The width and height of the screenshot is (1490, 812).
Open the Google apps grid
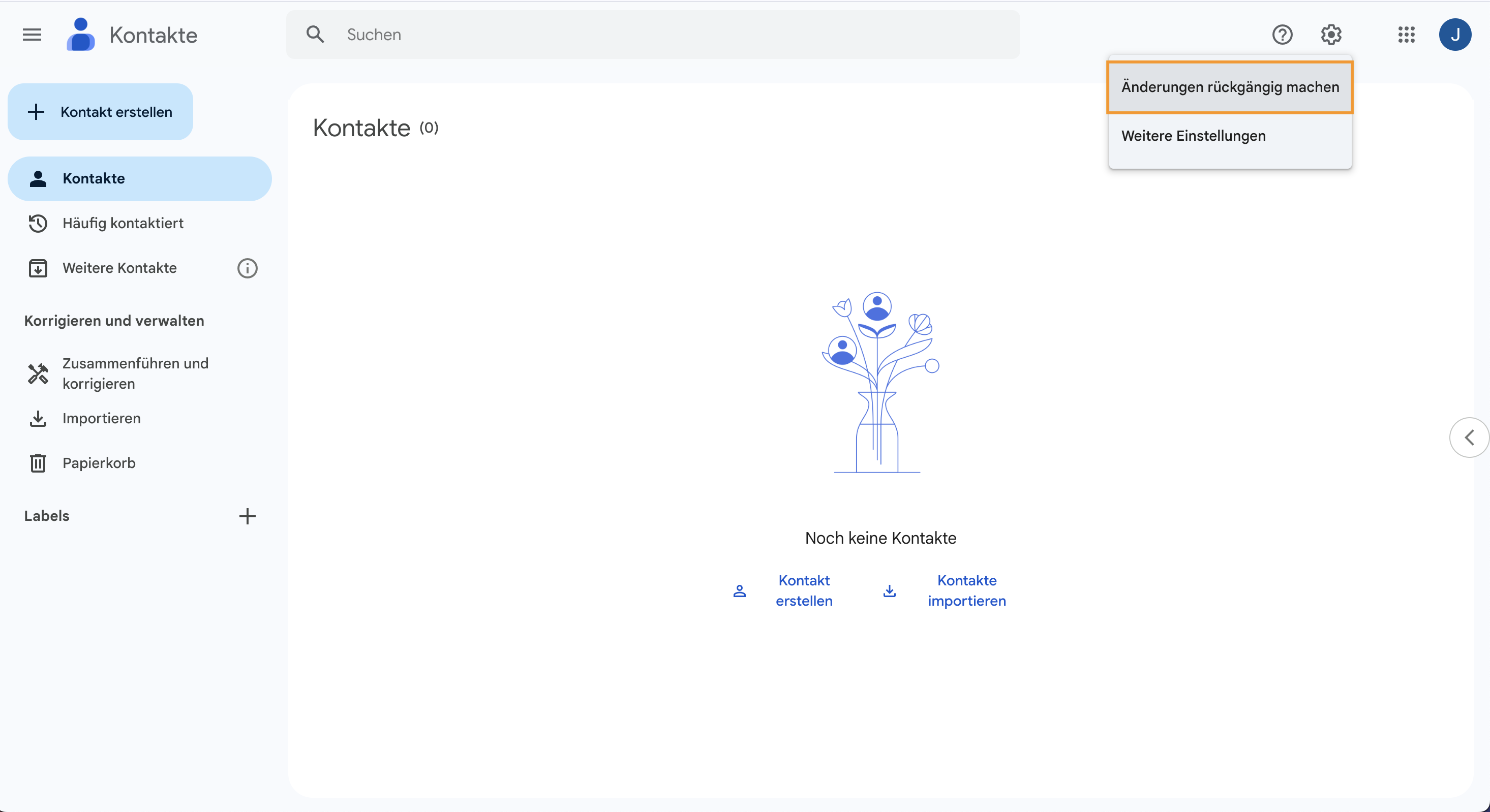click(x=1406, y=35)
